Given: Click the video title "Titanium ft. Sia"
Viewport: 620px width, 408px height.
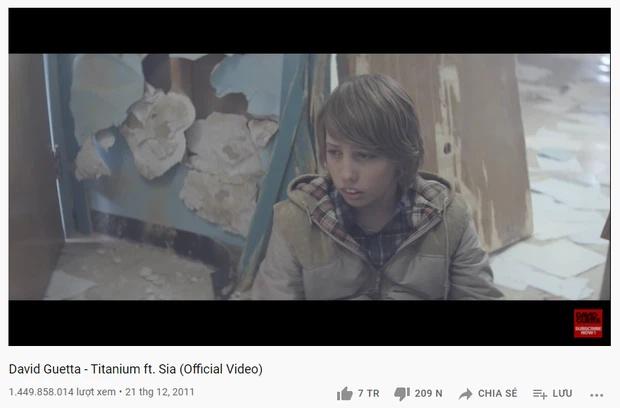Looking at the screenshot, I should click(133, 369).
